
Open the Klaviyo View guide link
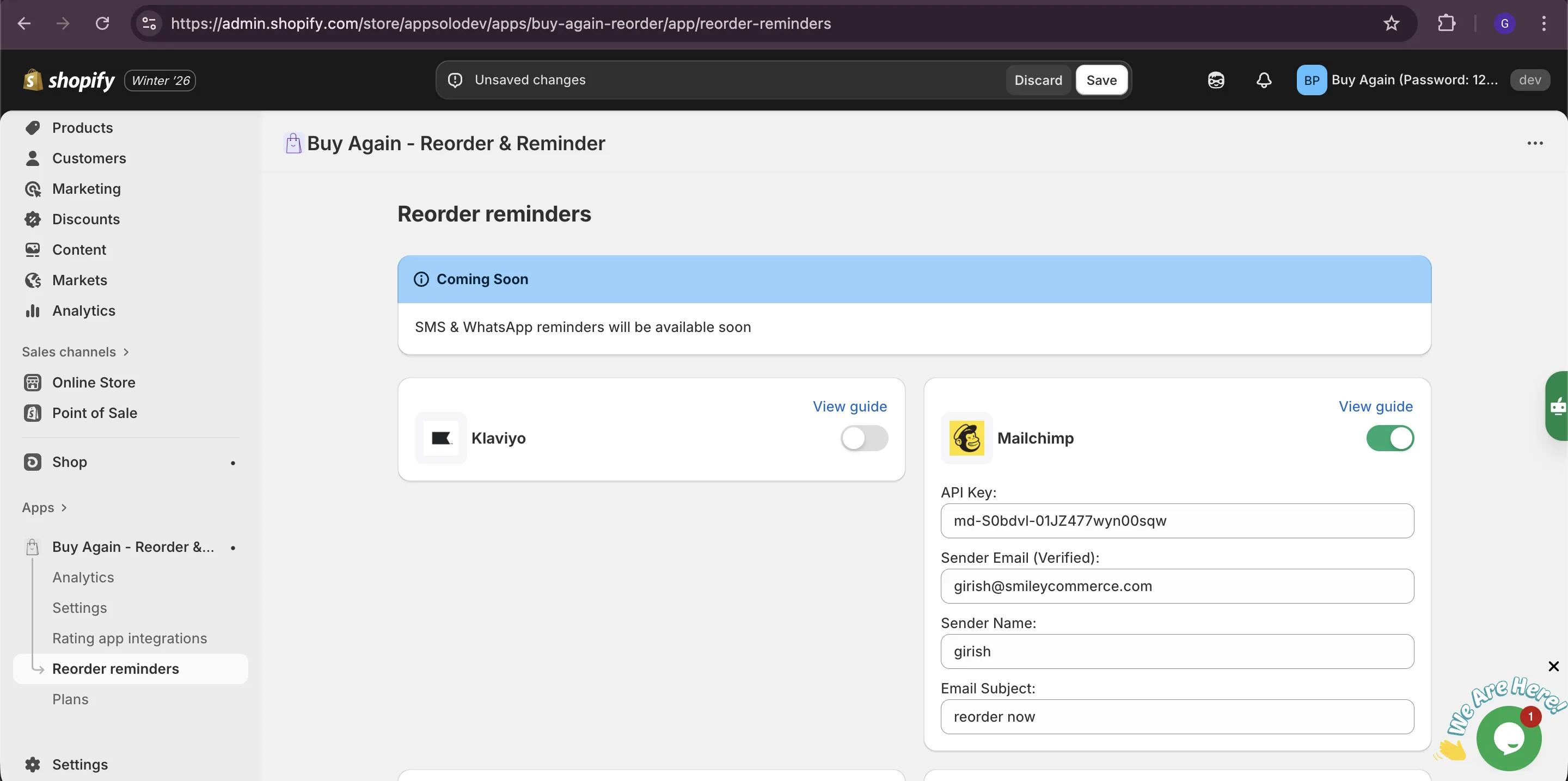[850, 407]
